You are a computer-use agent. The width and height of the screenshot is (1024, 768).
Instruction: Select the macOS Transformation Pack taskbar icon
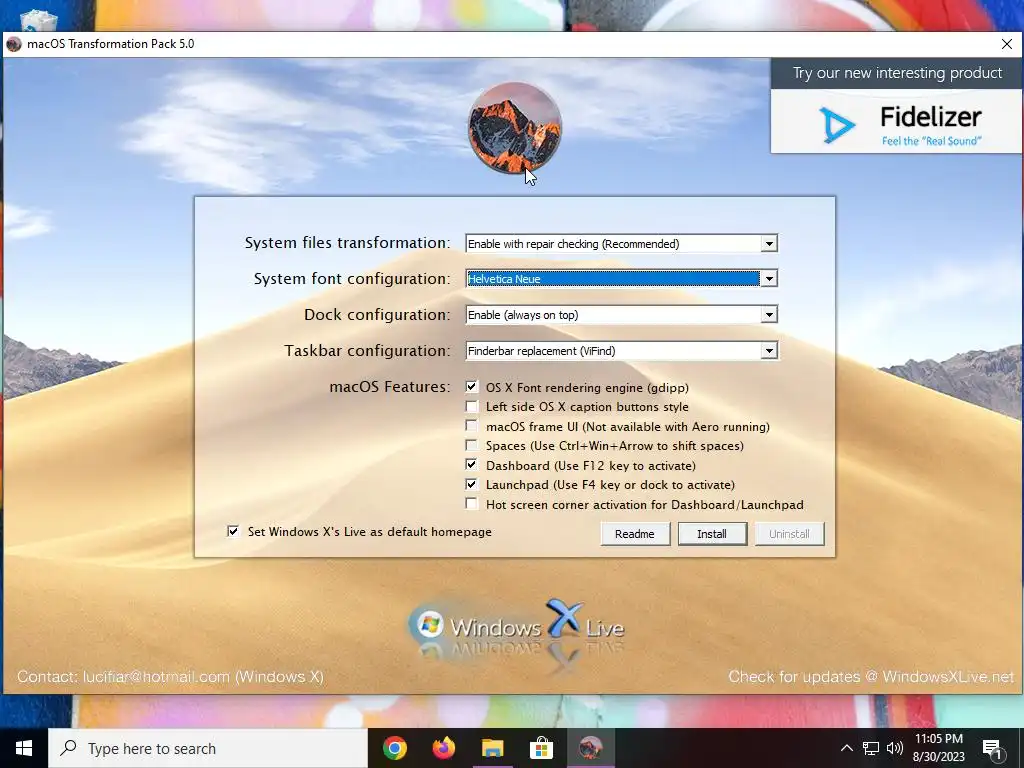(590, 748)
